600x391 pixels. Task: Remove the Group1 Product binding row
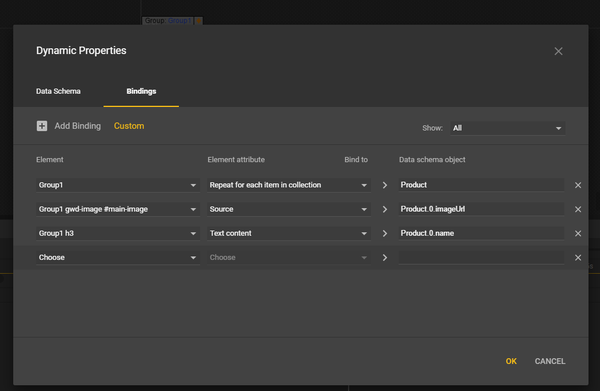tap(578, 185)
